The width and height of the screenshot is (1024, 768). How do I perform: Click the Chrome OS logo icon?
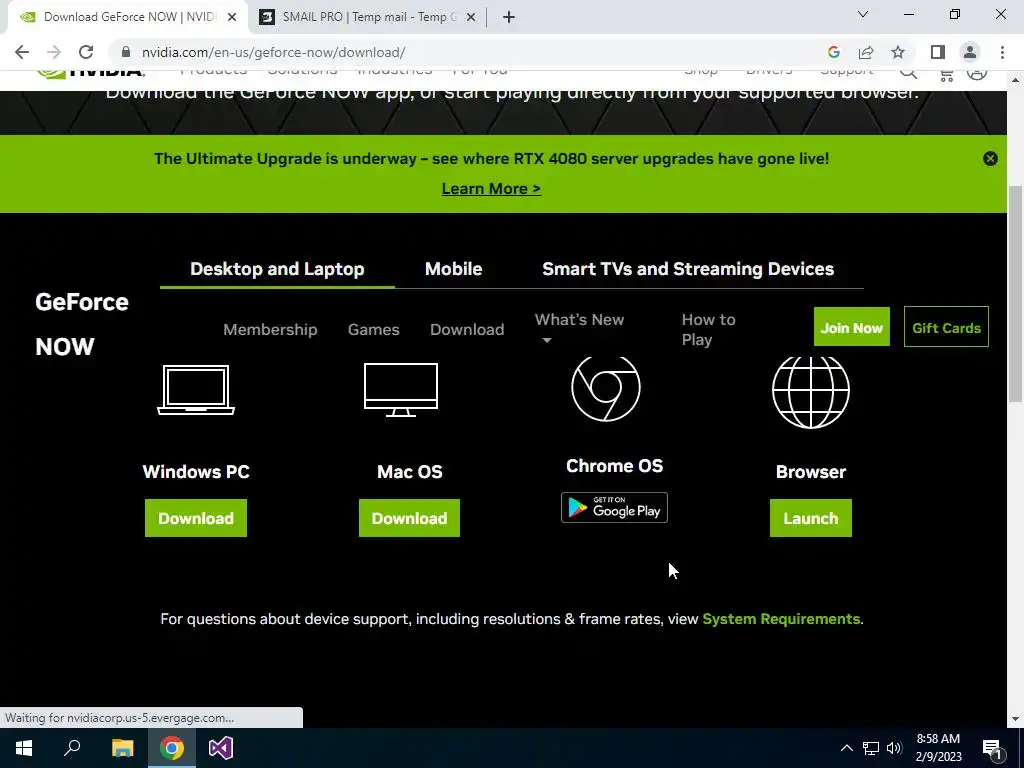606,388
